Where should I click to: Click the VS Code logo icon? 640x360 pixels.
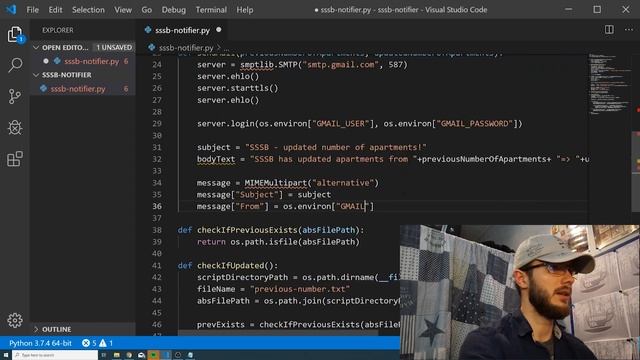11,9
